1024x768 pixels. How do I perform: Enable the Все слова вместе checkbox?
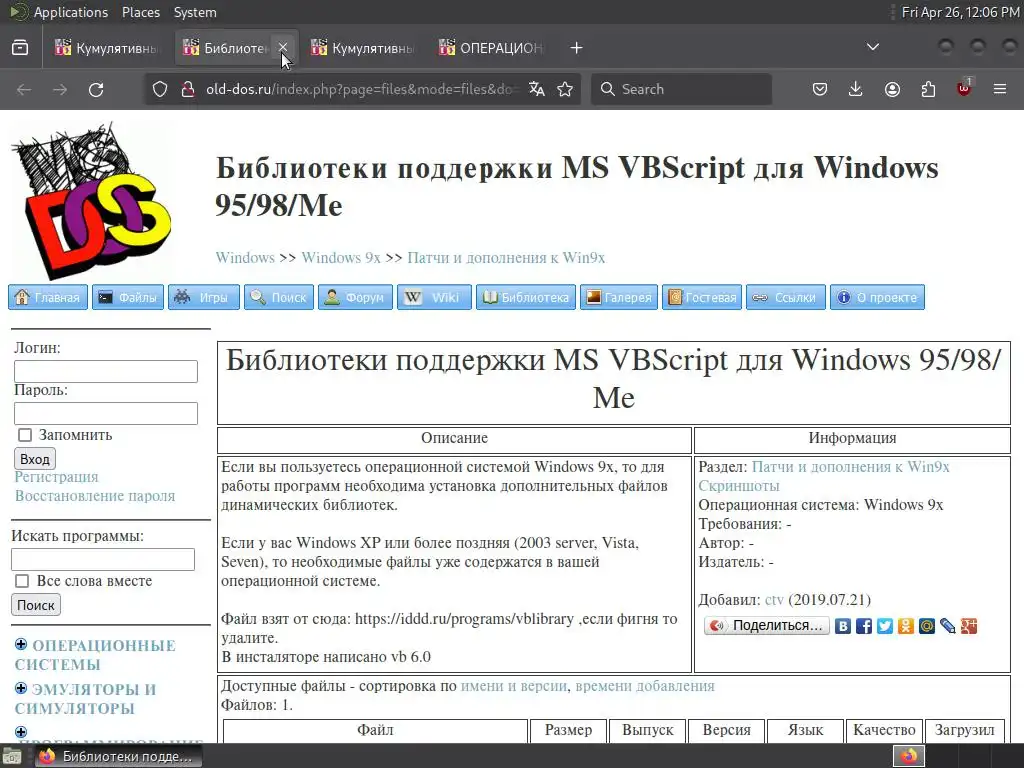click(22, 581)
